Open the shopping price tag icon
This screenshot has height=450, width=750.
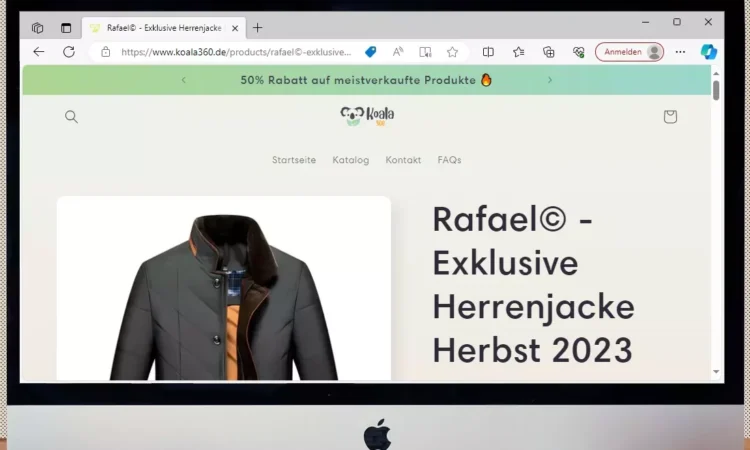pos(371,52)
